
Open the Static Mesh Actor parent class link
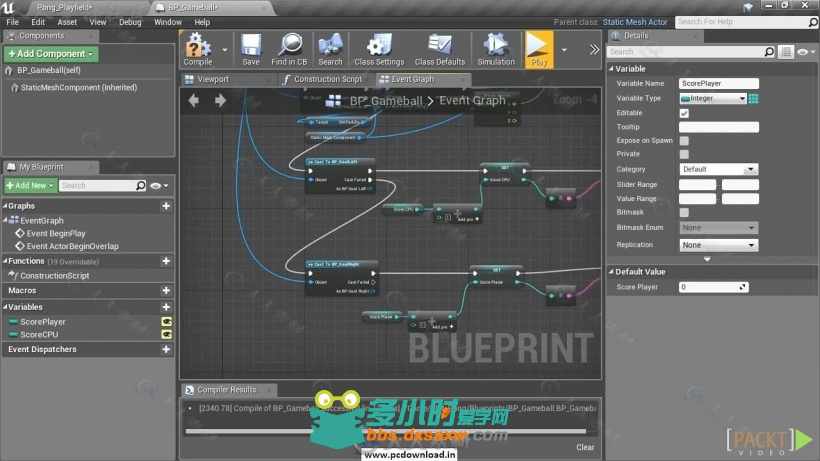[x=635, y=22]
